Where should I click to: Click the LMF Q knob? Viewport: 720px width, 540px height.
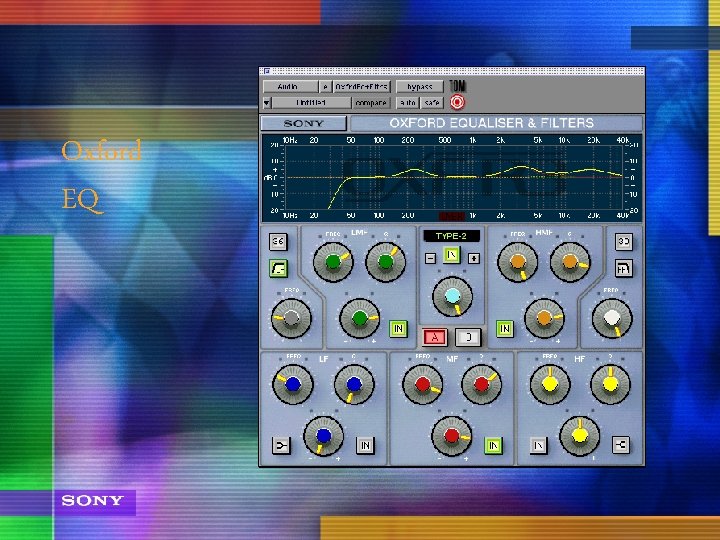click(x=385, y=262)
